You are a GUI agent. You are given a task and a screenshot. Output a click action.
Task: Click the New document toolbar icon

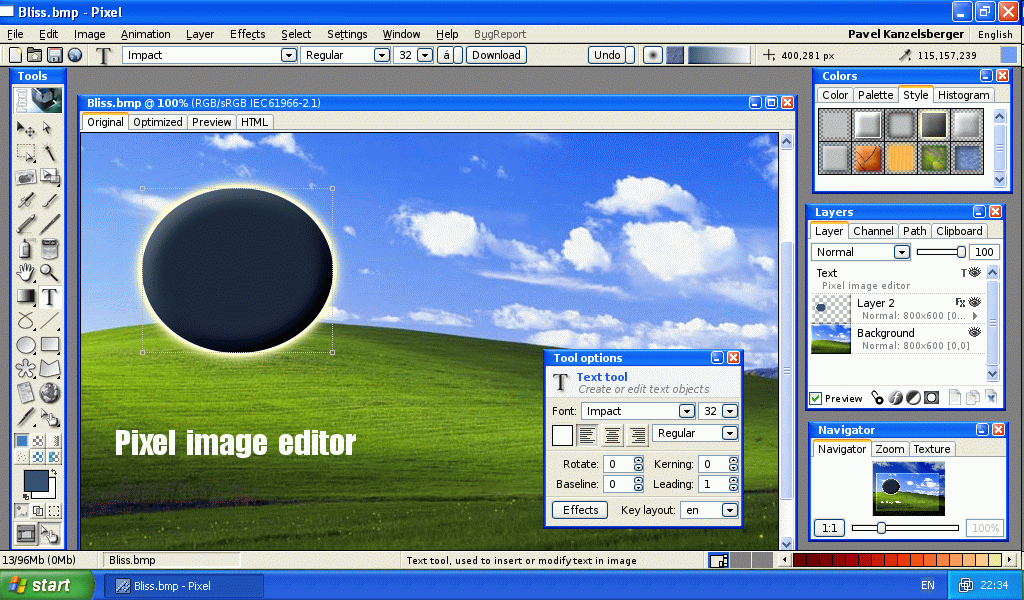pos(15,55)
